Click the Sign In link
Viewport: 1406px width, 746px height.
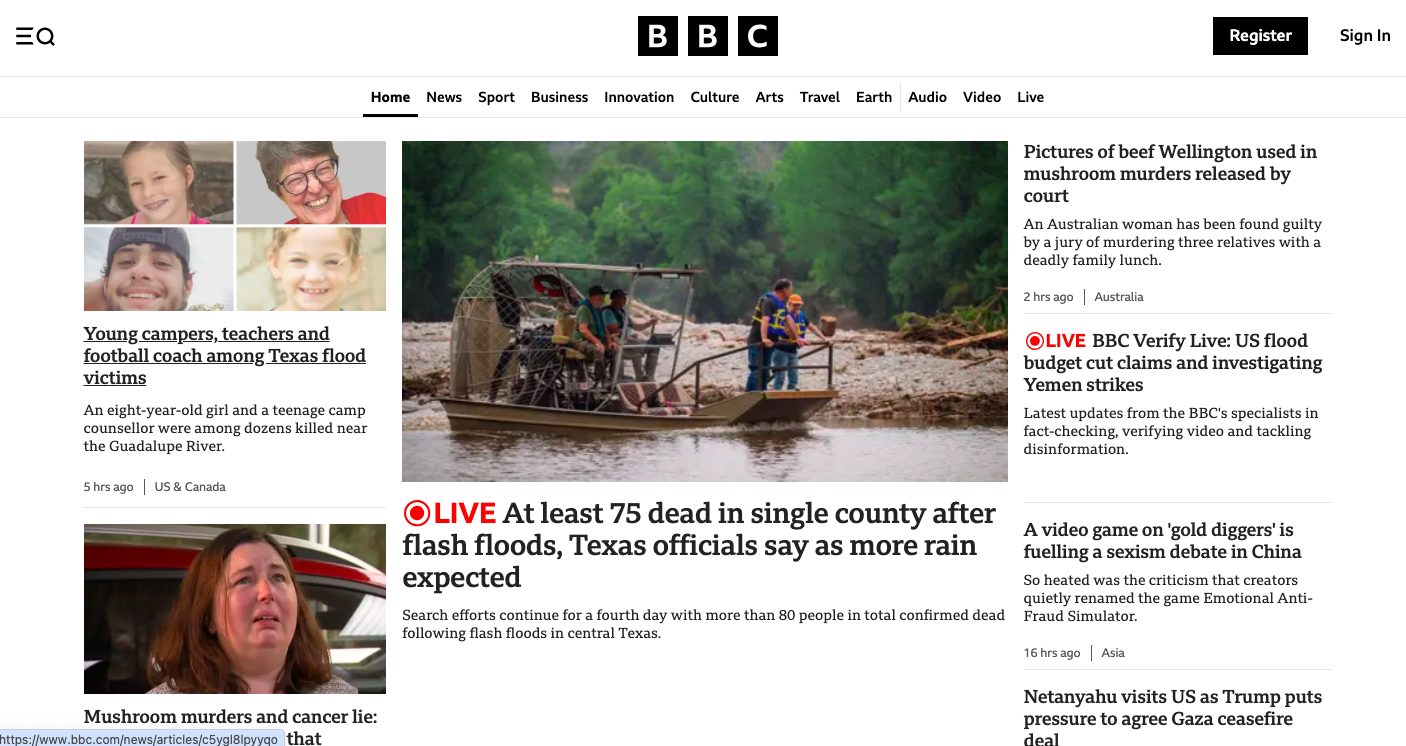point(1365,36)
